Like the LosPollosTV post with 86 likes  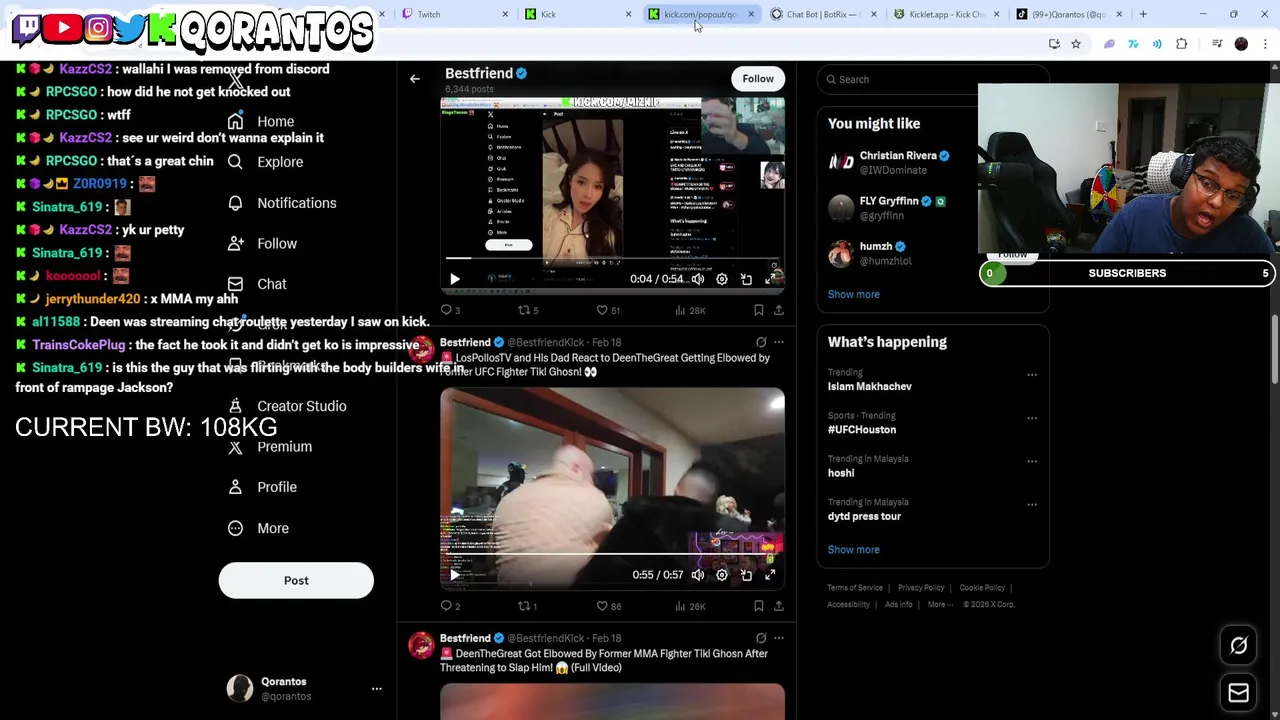(608, 606)
